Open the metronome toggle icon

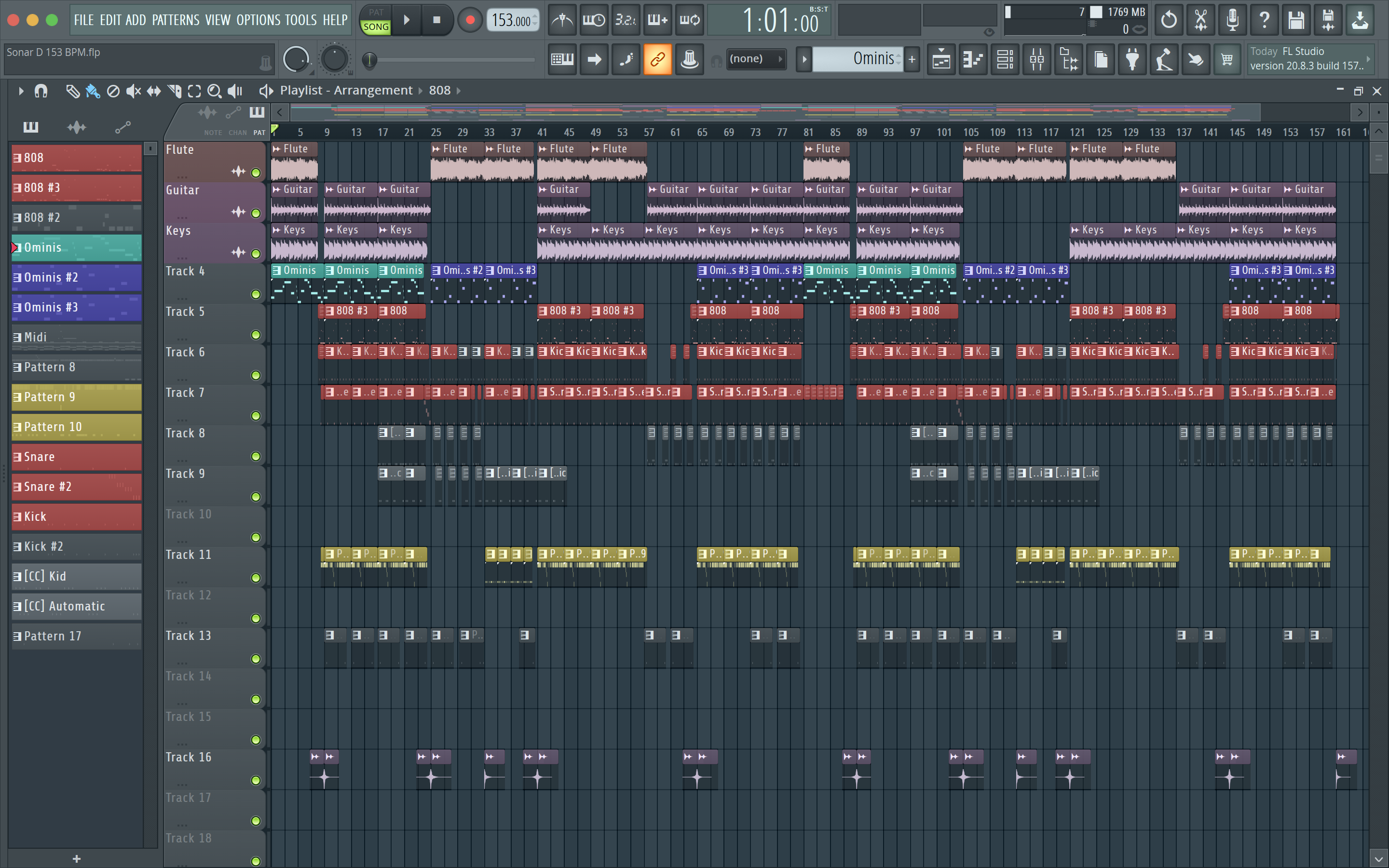562,21
